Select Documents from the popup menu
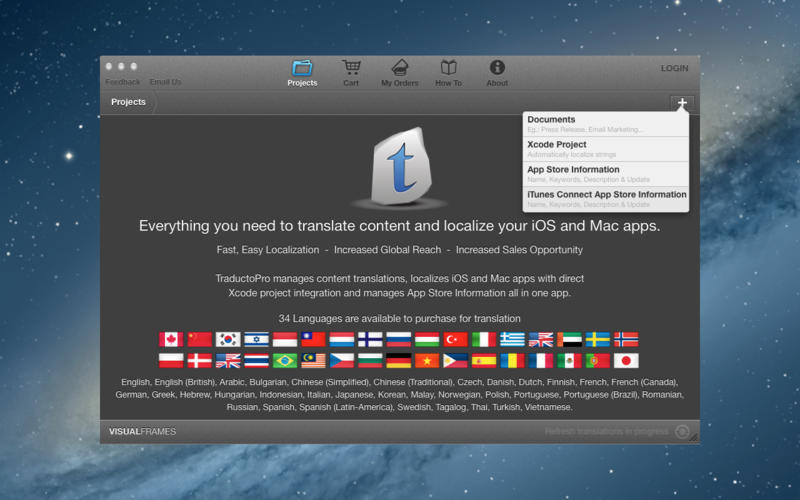800x500 pixels. pos(606,124)
